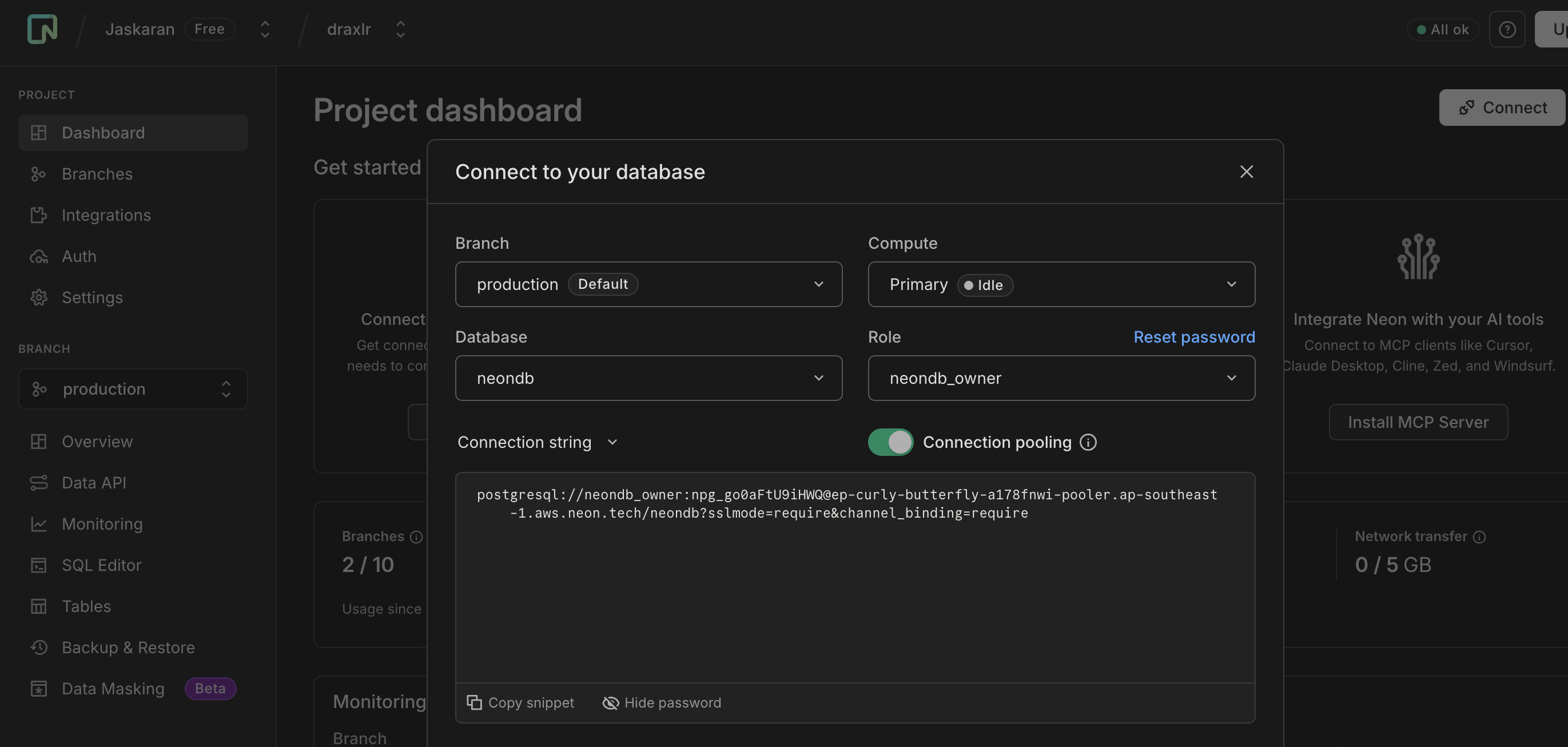Viewport: 1568px width, 747px height.
Task: Open SQL Editor in sidebar
Action: click(x=102, y=565)
